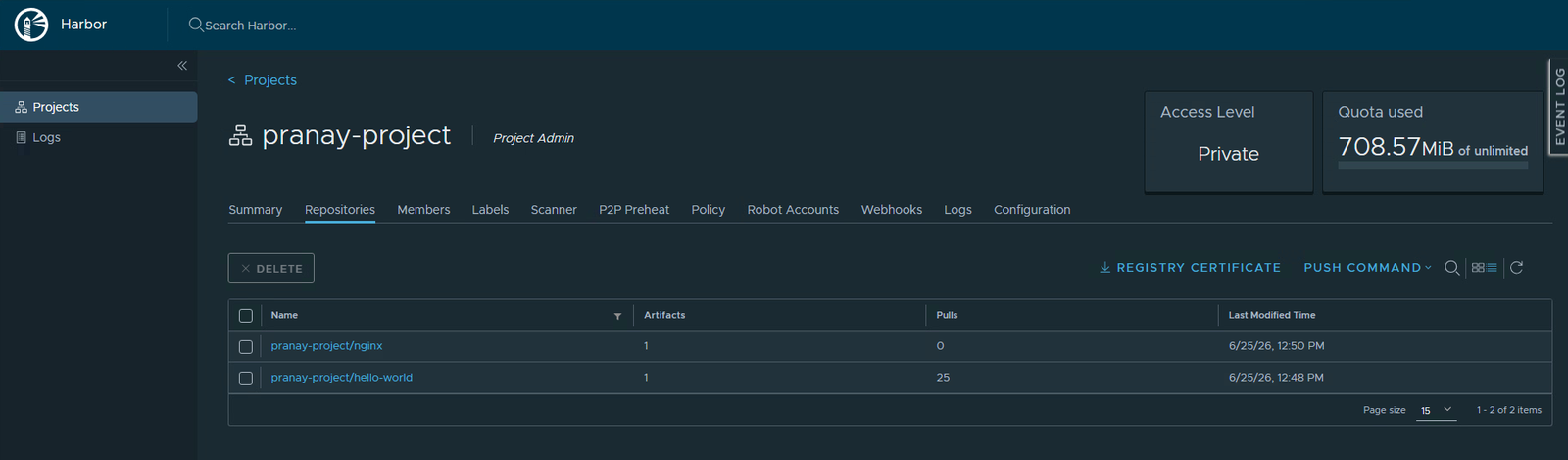The image size is (1568, 460).
Task: Click Registry Certificate link
Action: [1190, 268]
